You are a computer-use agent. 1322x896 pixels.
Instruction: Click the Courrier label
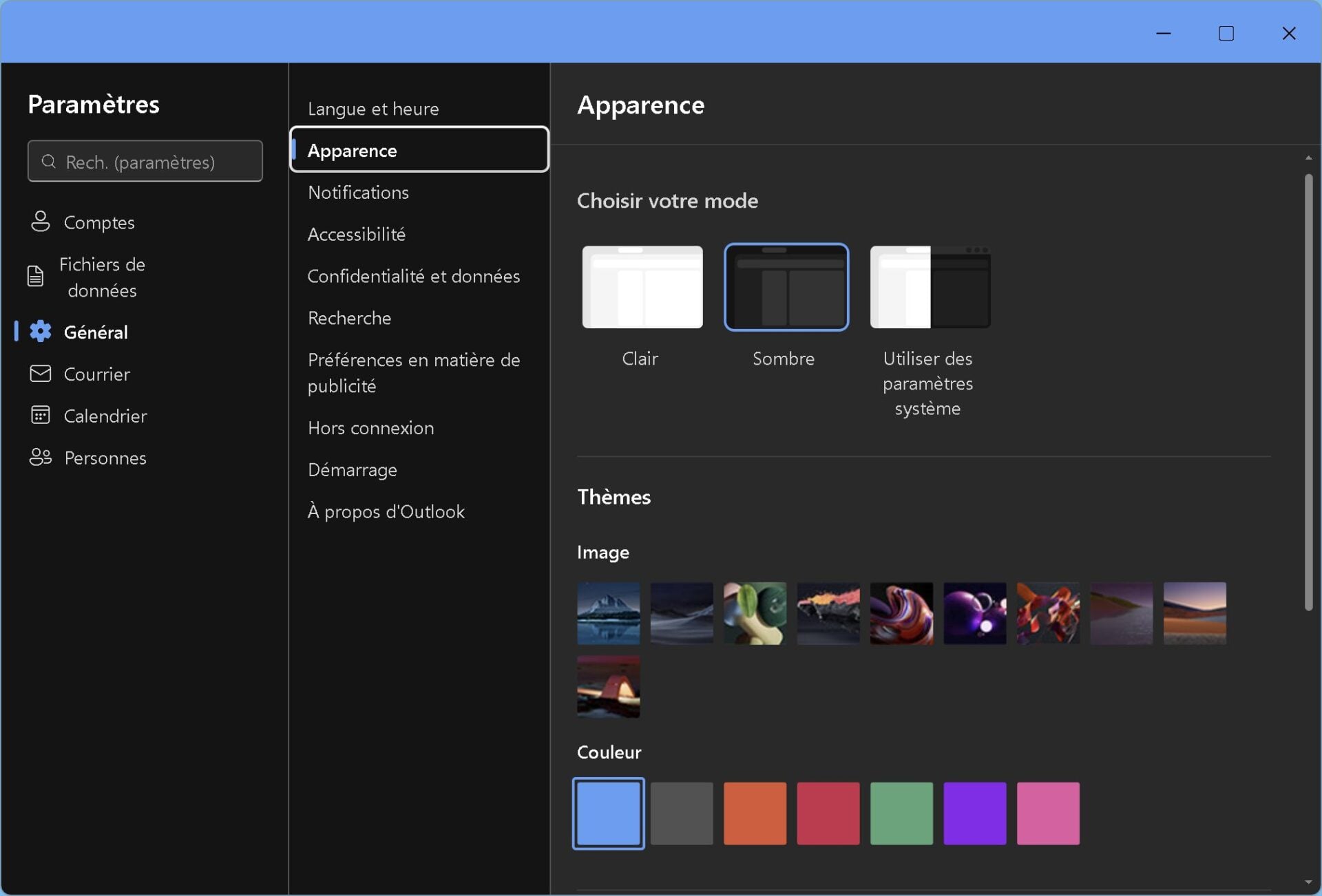(97, 374)
